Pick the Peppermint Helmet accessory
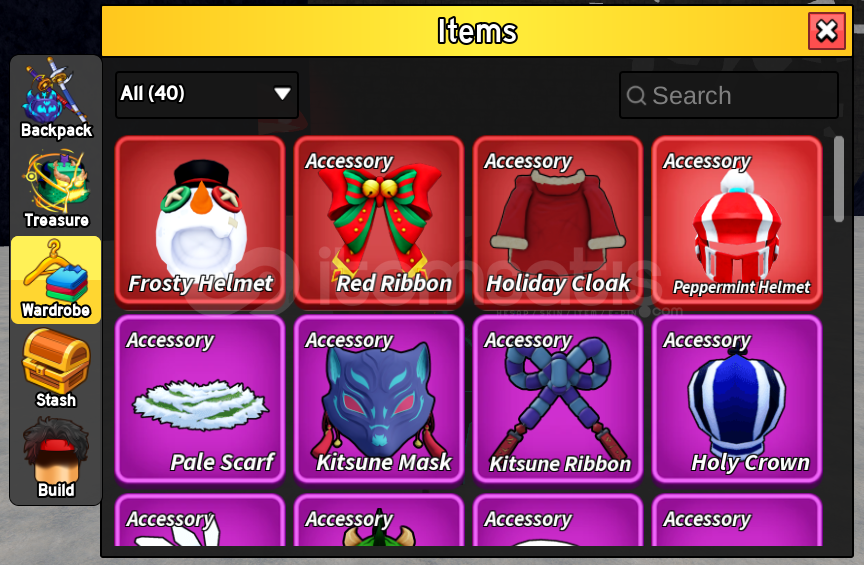The width and height of the screenshot is (864, 565). point(737,220)
